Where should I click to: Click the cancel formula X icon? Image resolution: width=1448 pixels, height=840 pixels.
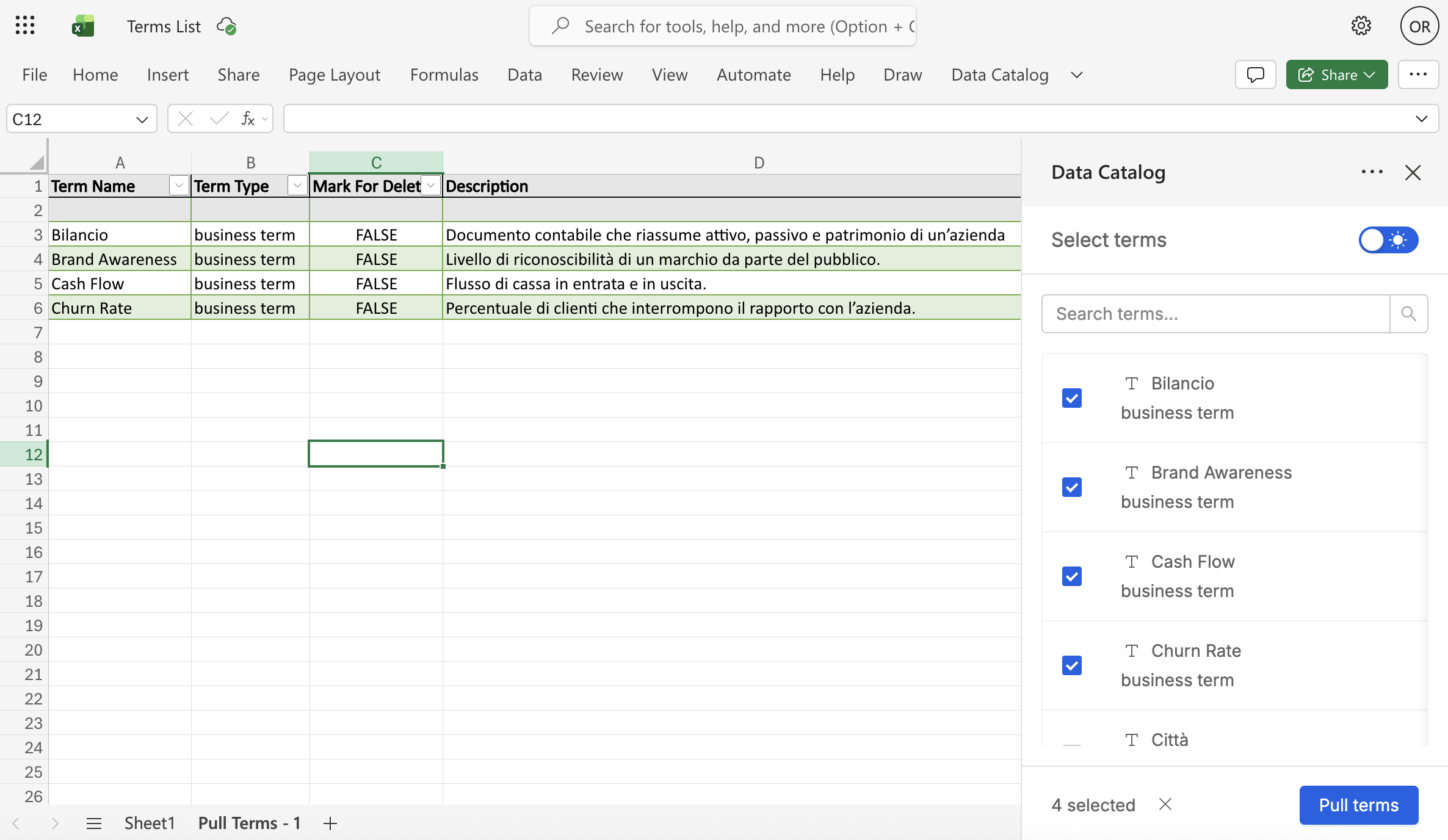click(186, 118)
